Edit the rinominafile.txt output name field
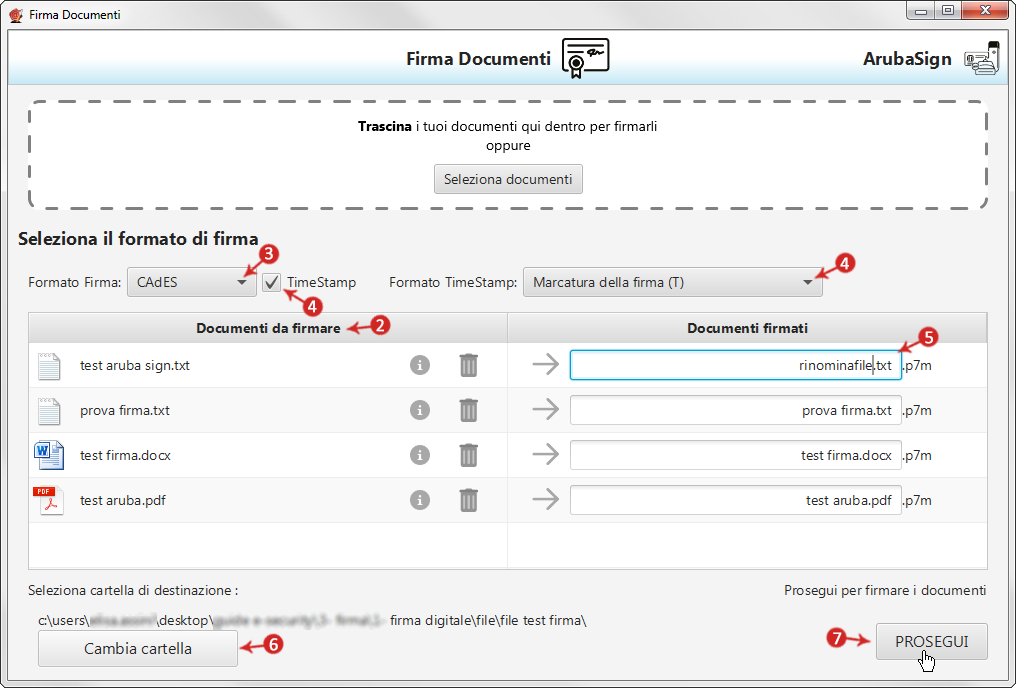The image size is (1016, 688). [x=734, y=366]
